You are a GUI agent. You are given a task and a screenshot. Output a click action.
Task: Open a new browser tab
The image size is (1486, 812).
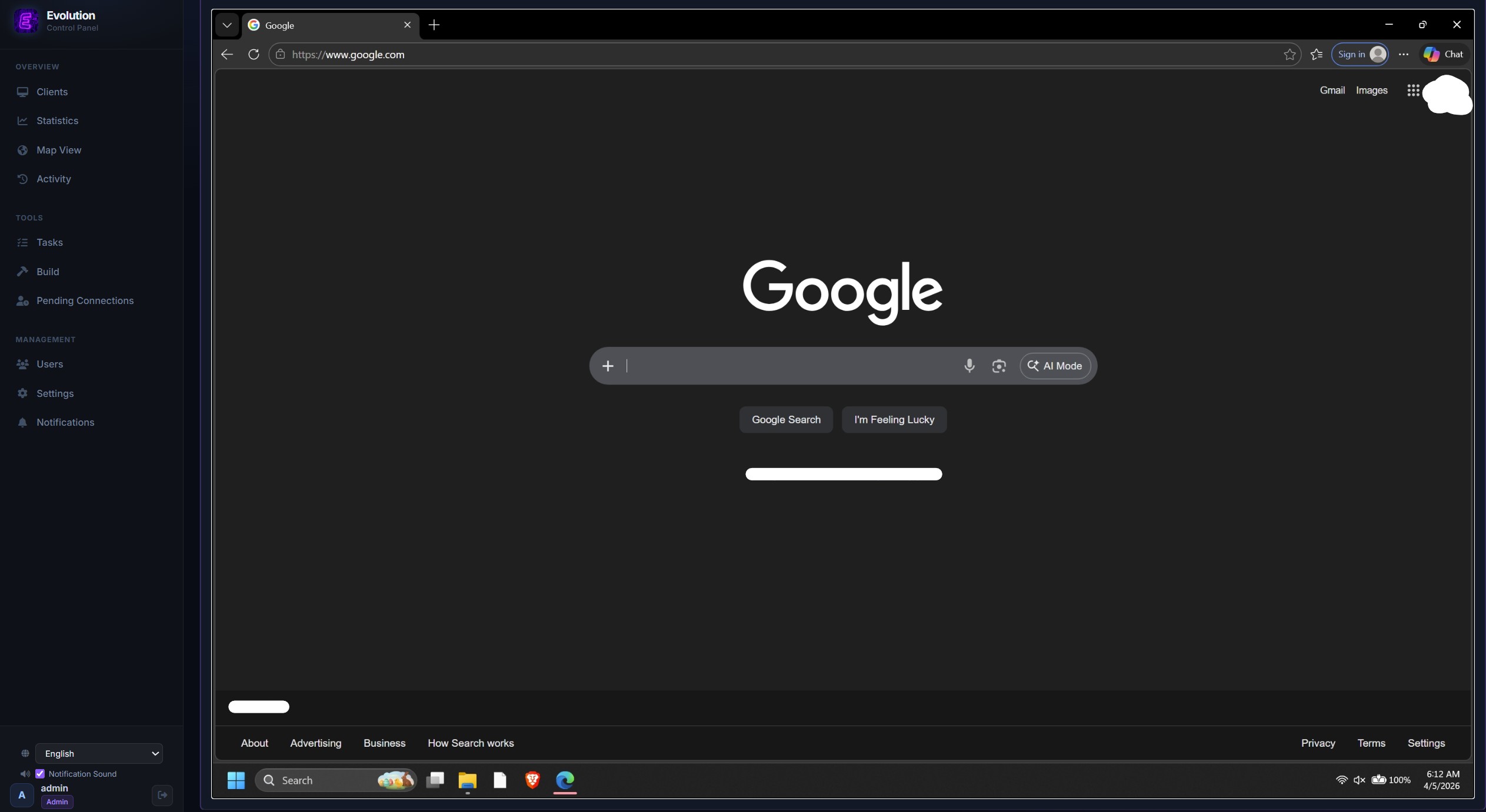pyautogui.click(x=434, y=25)
